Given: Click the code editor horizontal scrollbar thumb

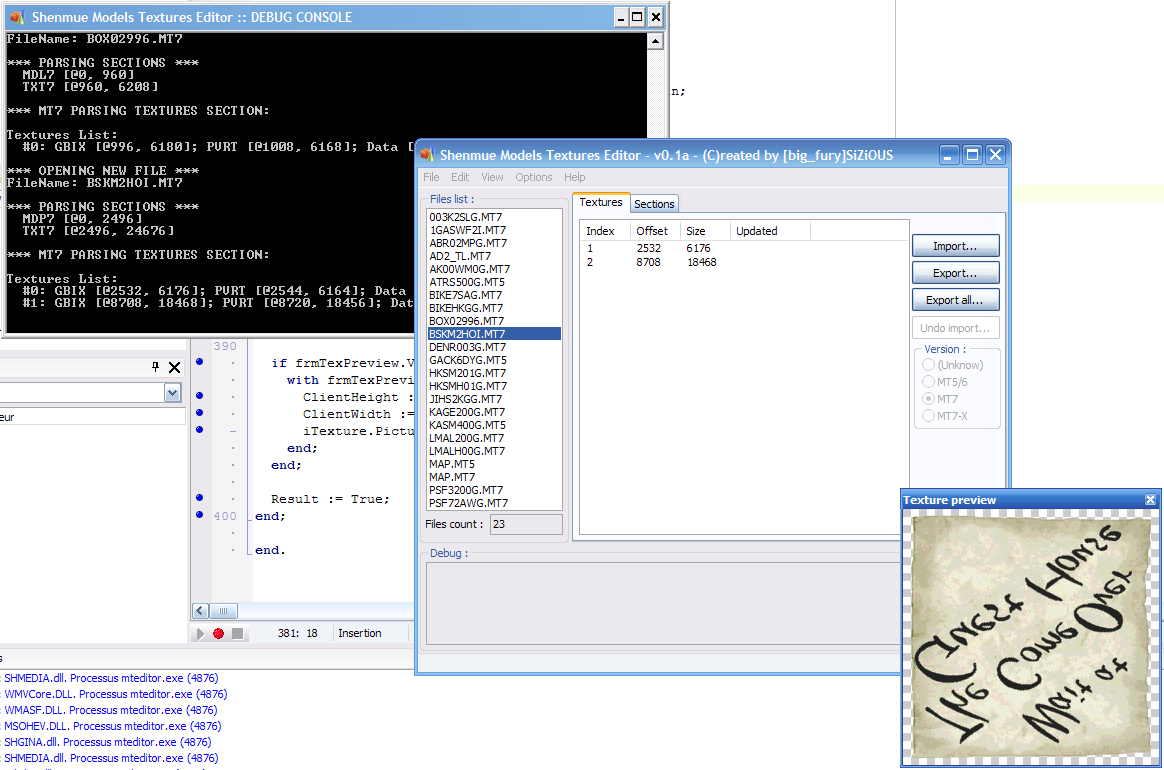Looking at the screenshot, I should [224, 611].
